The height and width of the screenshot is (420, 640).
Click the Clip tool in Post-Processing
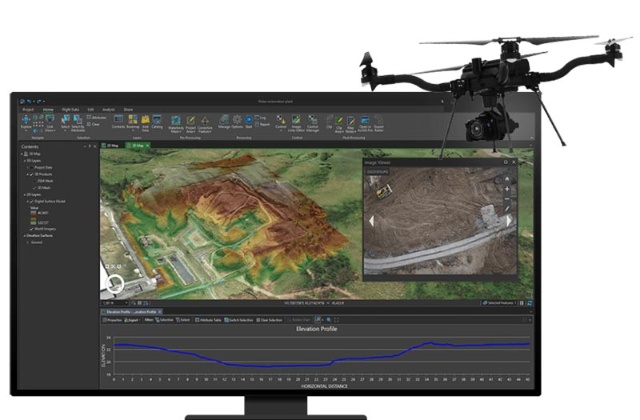[x=329, y=122]
